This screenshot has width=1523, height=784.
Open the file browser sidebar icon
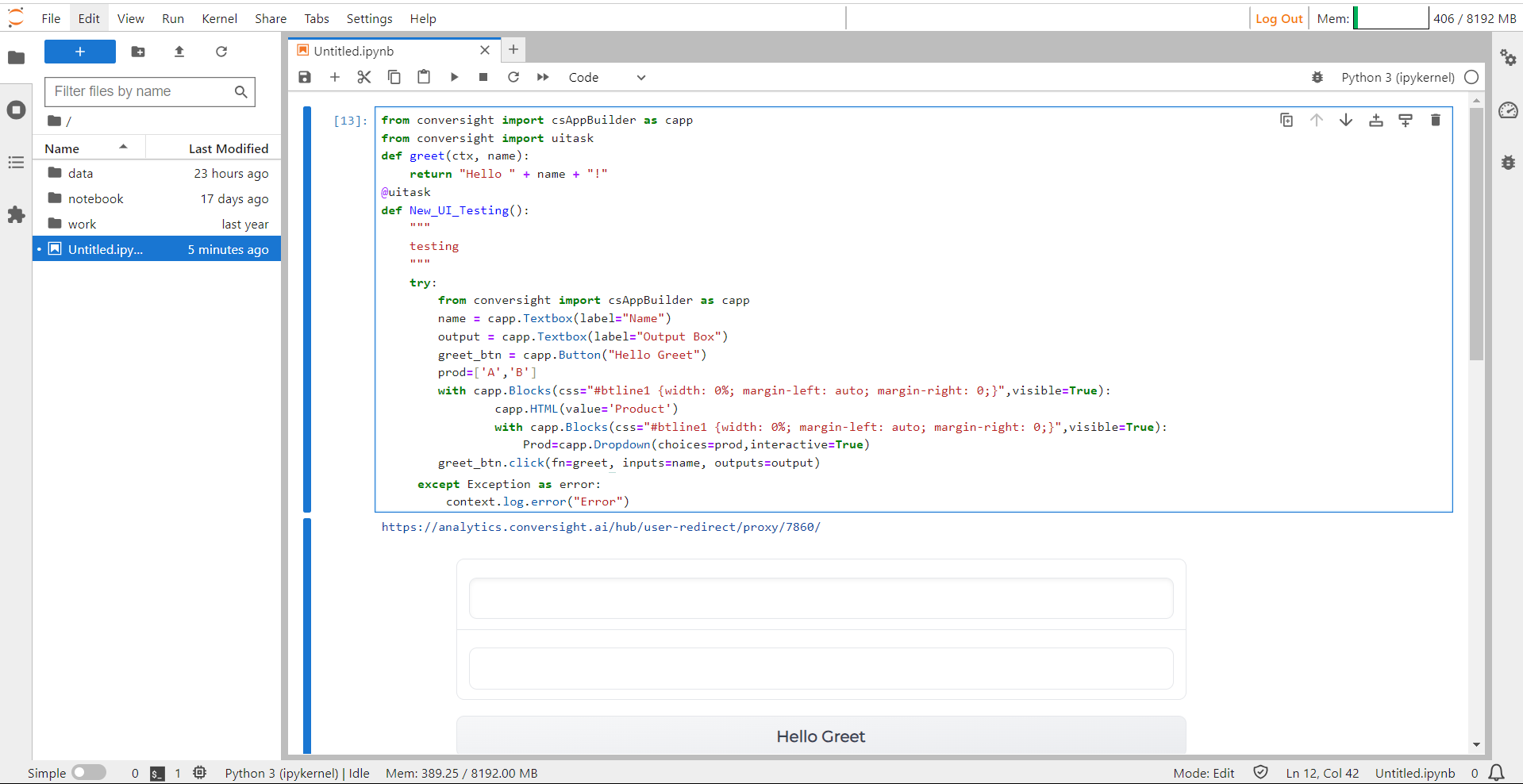click(x=16, y=57)
